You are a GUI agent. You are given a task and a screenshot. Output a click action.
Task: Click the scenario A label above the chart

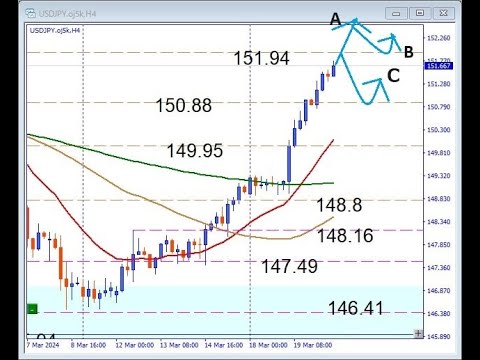(336, 19)
